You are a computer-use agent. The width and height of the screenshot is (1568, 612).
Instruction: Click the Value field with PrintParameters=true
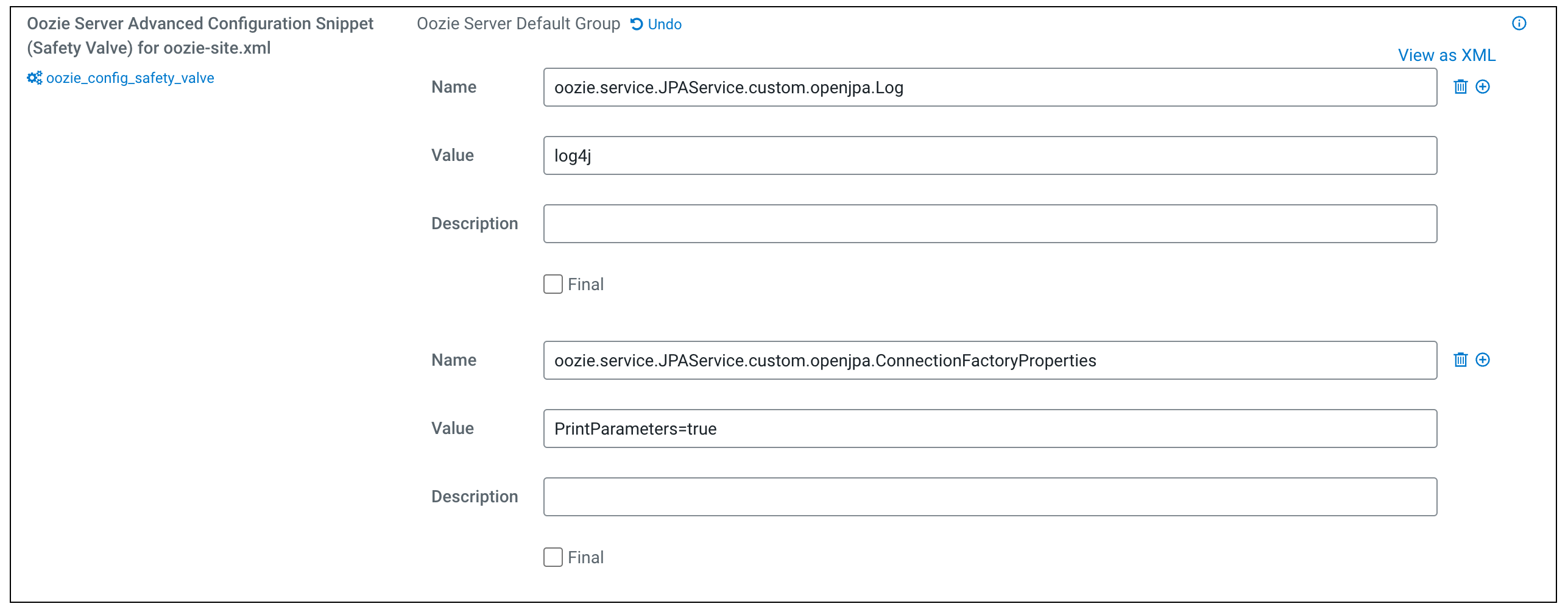990,429
